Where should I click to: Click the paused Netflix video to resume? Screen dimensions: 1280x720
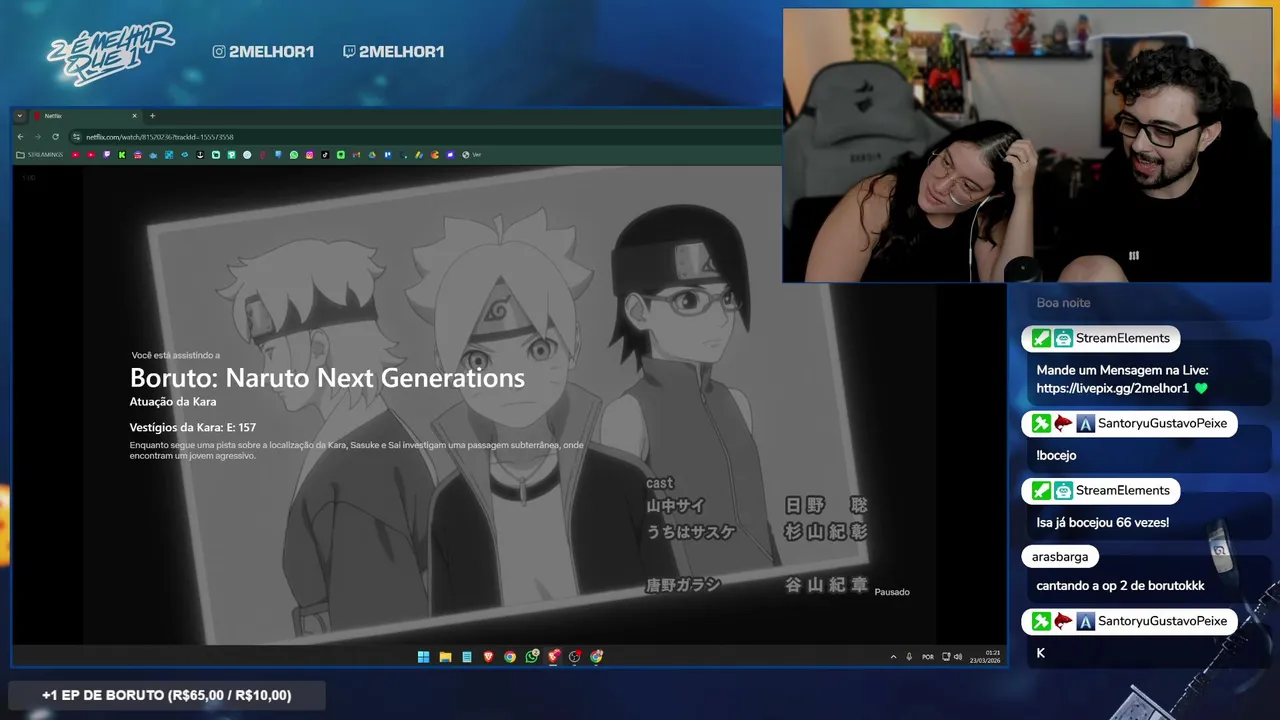click(x=510, y=405)
